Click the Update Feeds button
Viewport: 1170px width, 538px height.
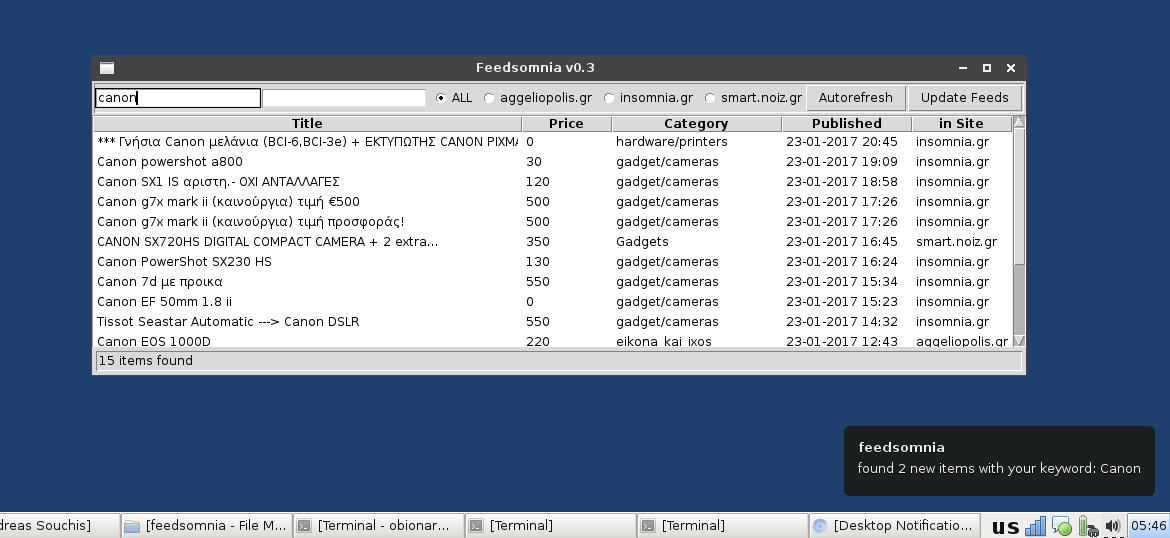point(964,98)
